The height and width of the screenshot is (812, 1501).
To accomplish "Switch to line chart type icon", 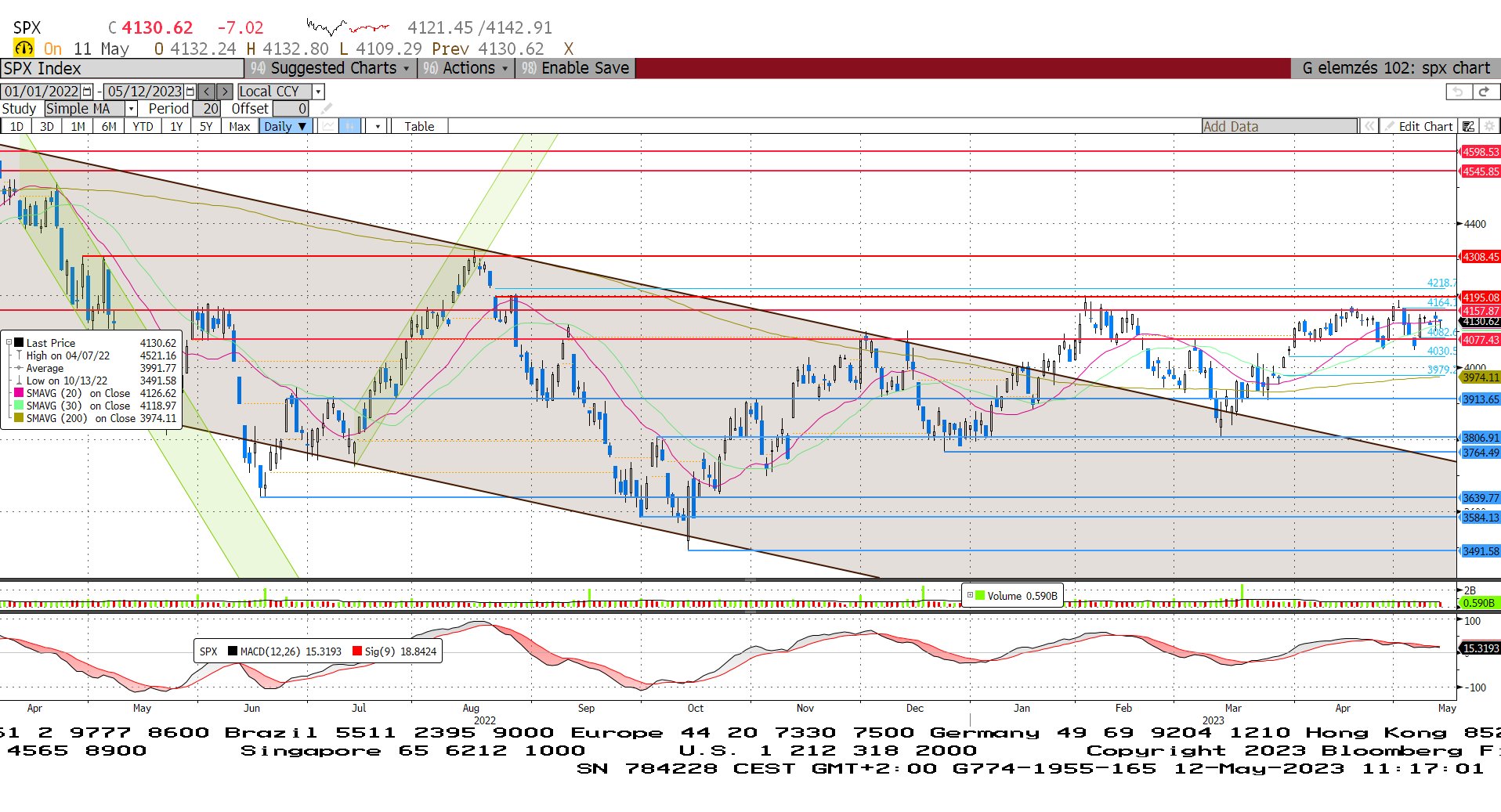I will coord(329,126).
